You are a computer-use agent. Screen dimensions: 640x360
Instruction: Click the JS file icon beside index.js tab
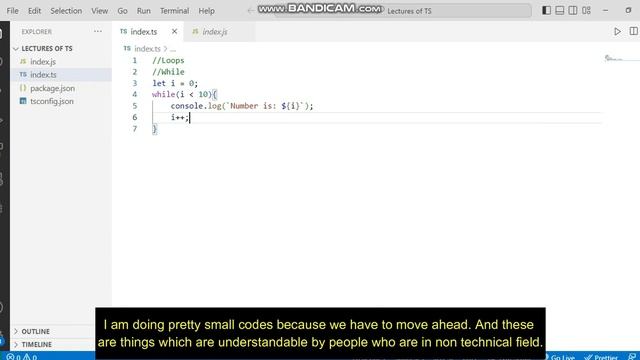point(195,31)
